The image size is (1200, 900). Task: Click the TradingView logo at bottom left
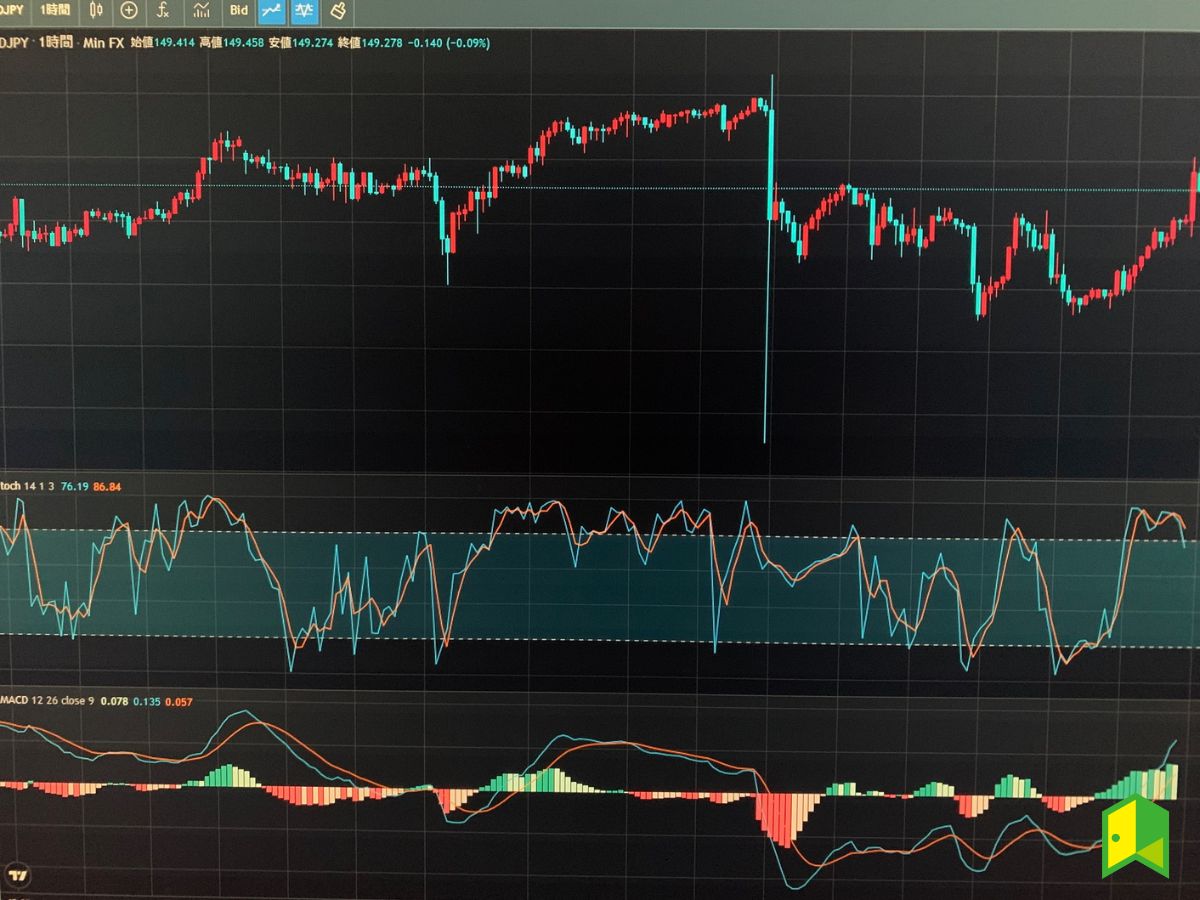pyautogui.click(x=17, y=876)
